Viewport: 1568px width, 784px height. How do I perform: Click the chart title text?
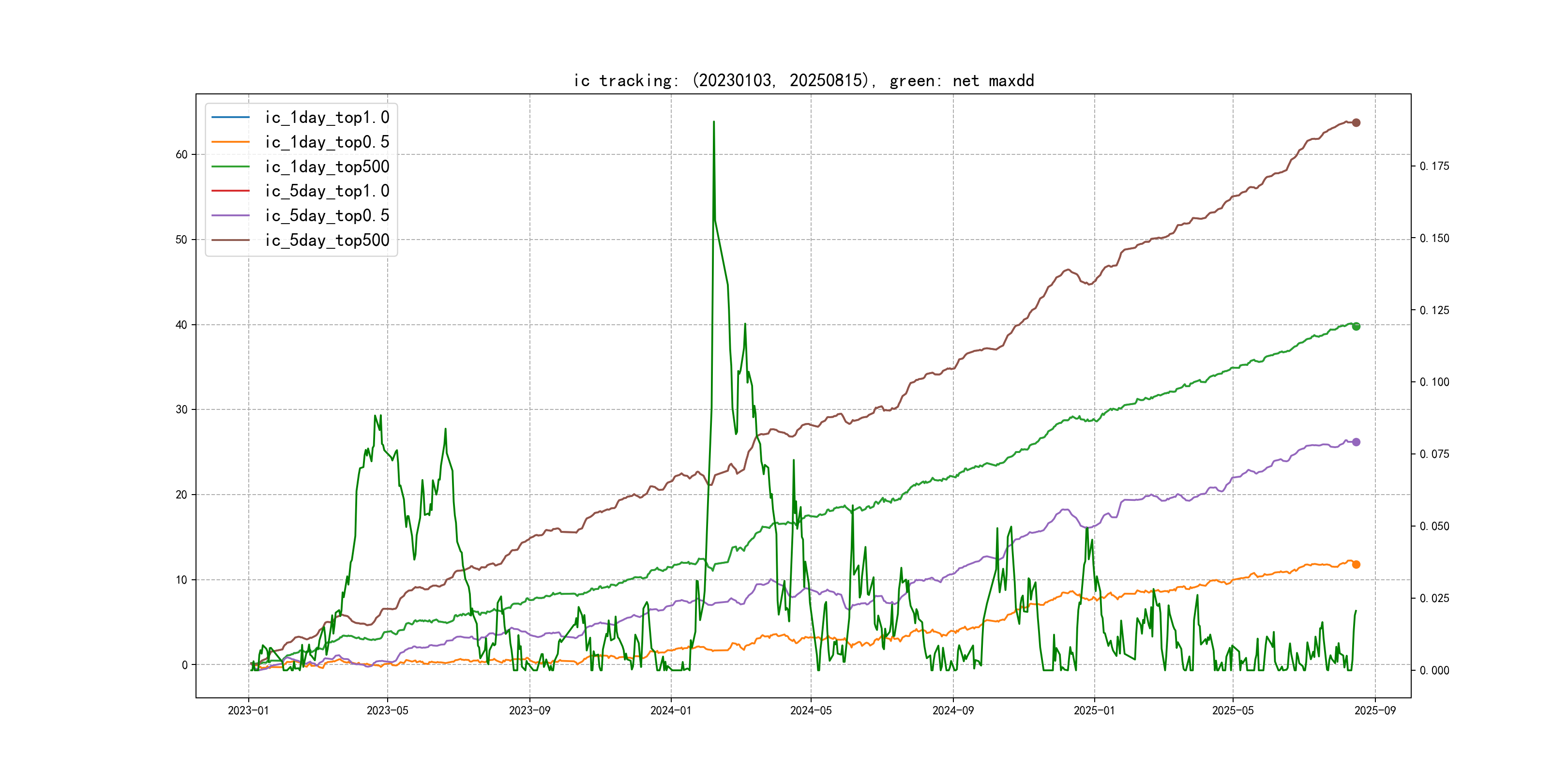click(x=803, y=80)
